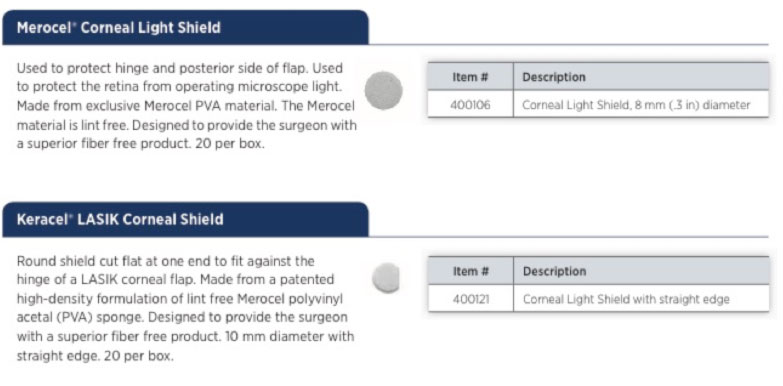This screenshot has height=386, width=783.
Task: Click item number 400121
Action: click(470, 299)
